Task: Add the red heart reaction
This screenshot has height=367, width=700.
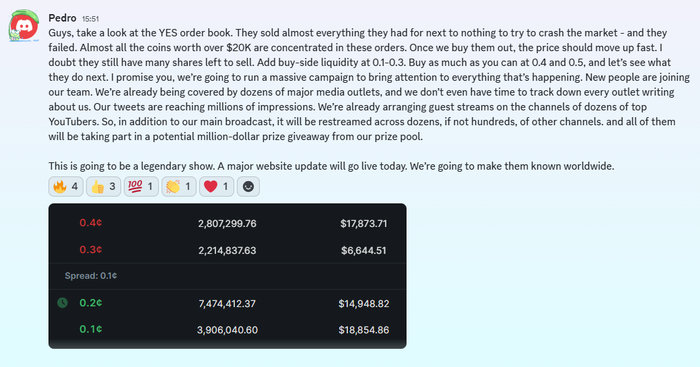Action: click(x=217, y=186)
